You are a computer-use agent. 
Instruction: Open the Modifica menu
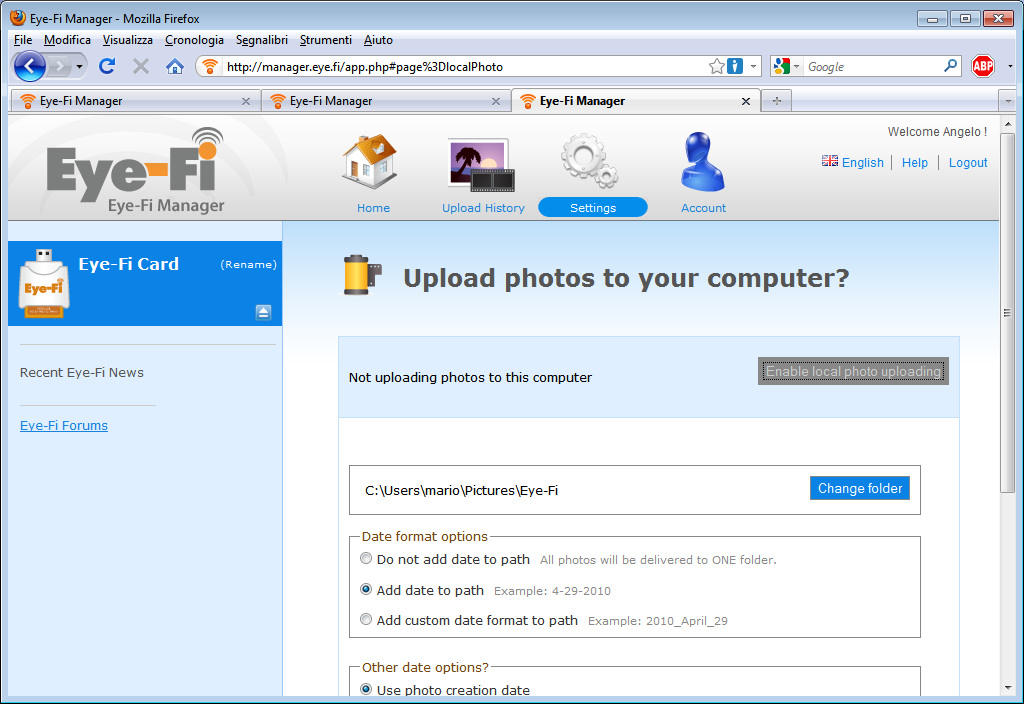pyautogui.click(x=67, y=40)
